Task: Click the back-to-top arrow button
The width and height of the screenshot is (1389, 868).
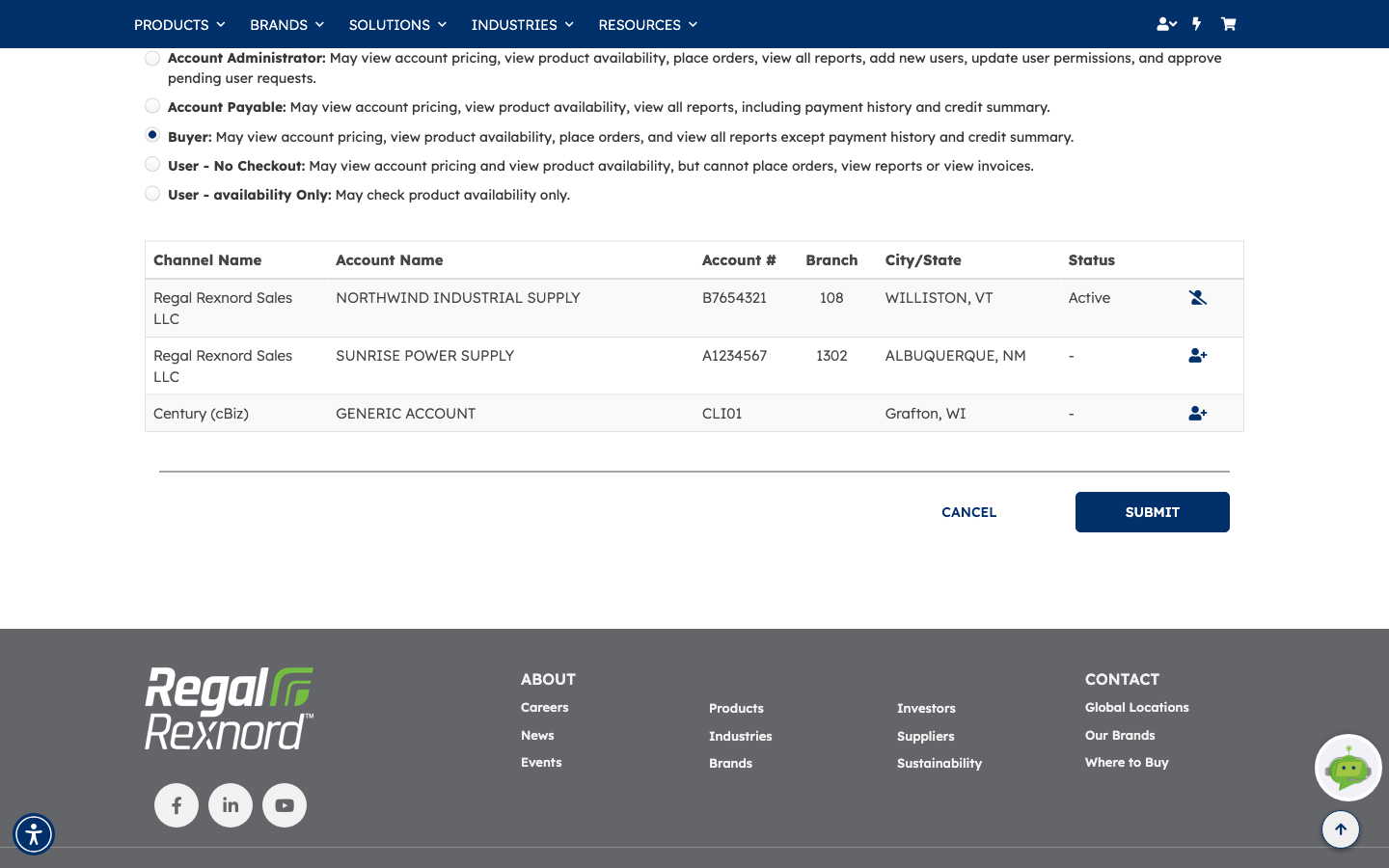Action: pos(1341,829)
